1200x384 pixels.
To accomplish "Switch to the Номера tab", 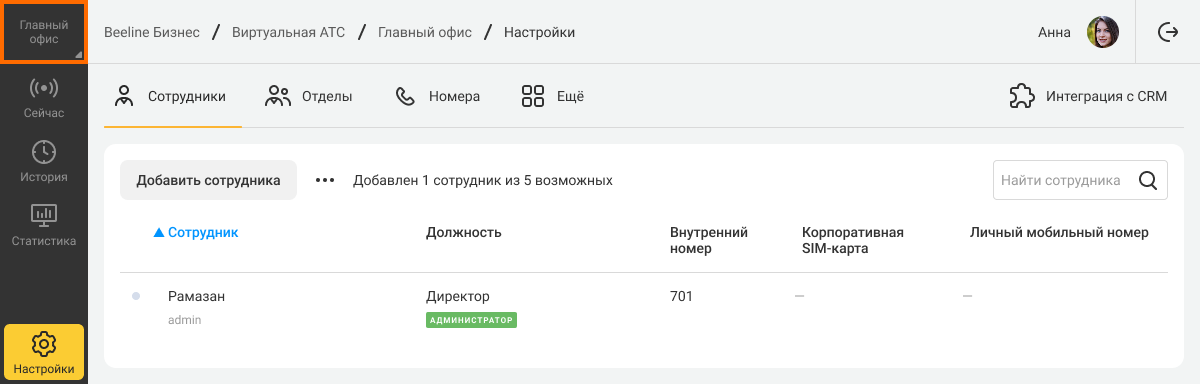I will coord(438,97).
